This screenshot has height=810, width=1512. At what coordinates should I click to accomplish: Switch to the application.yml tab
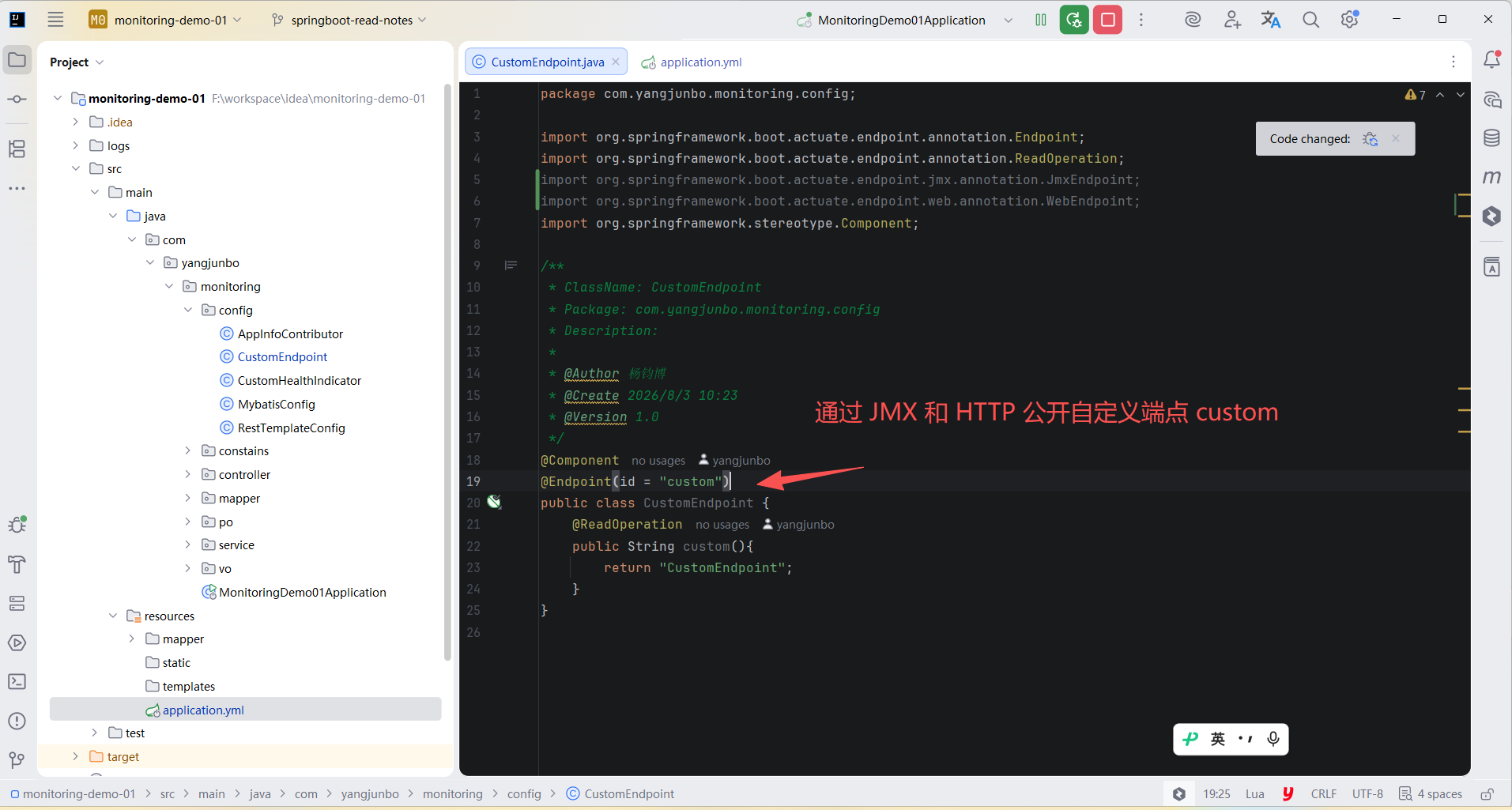click(692, 62)
